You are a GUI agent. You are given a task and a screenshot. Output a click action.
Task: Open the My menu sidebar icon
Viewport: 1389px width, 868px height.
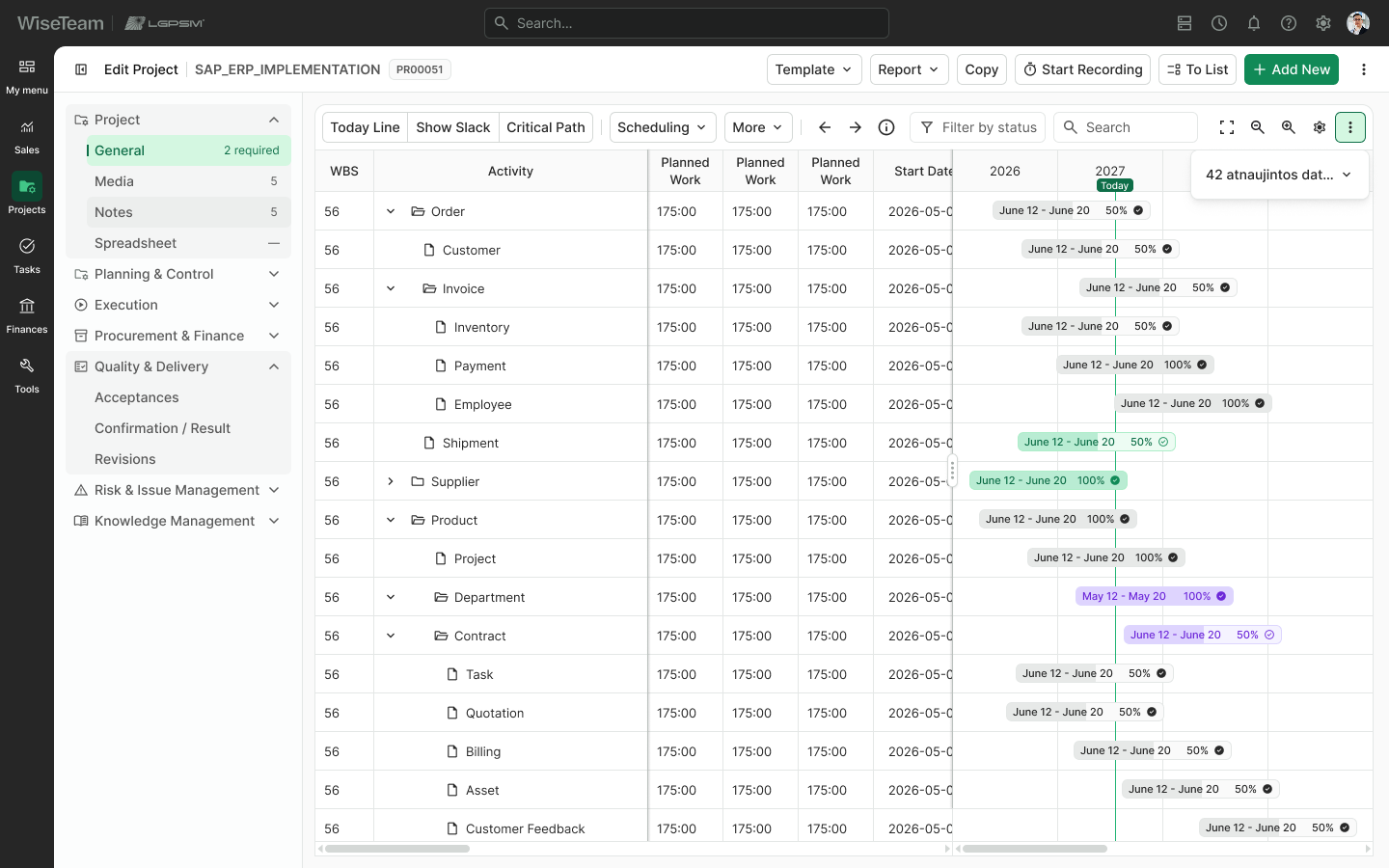click(x=27, y=76)
